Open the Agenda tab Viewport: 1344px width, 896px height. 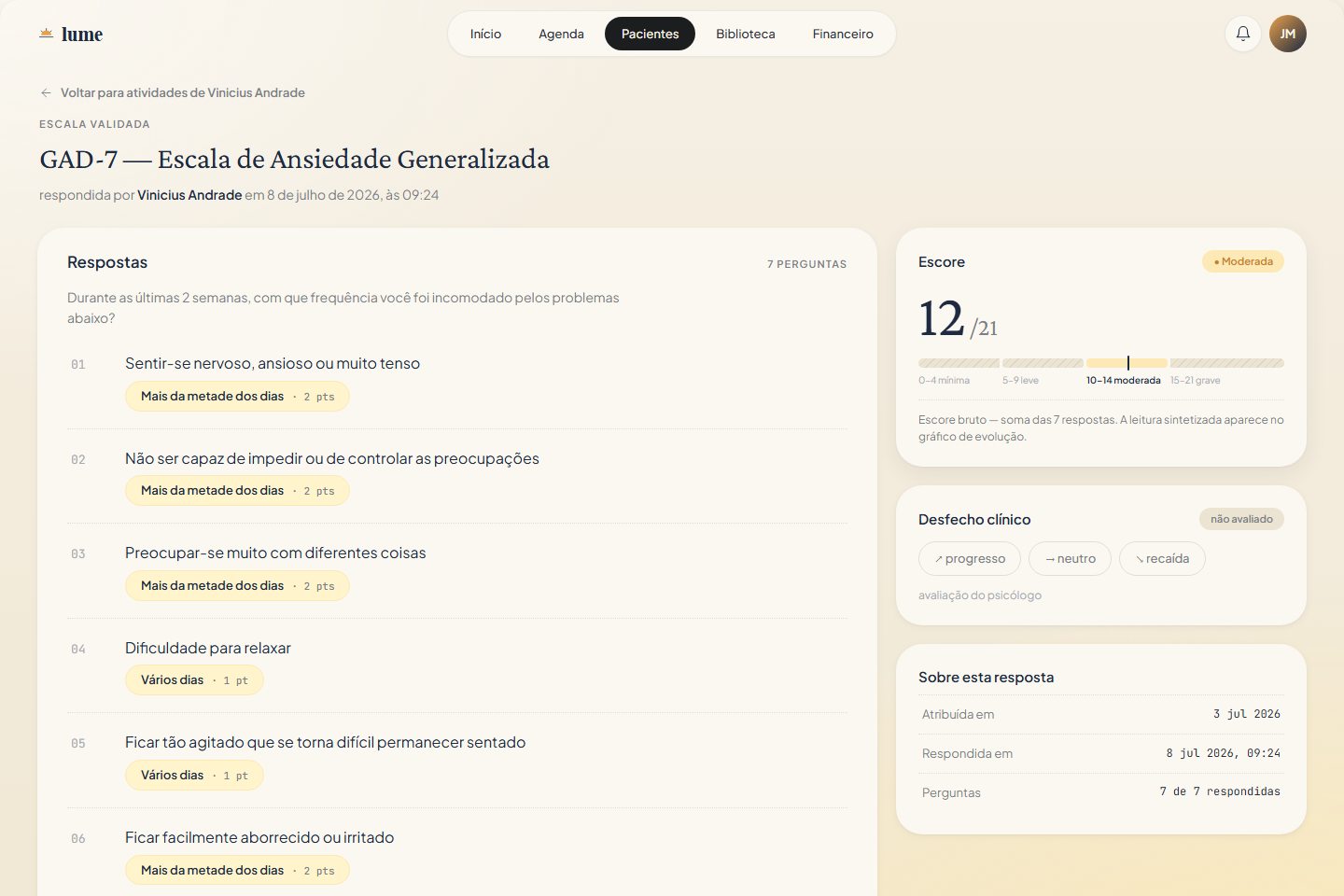pos(561,34)
